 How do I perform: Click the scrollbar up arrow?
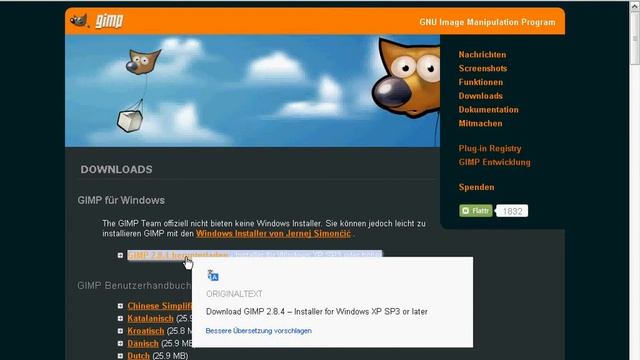634,6
